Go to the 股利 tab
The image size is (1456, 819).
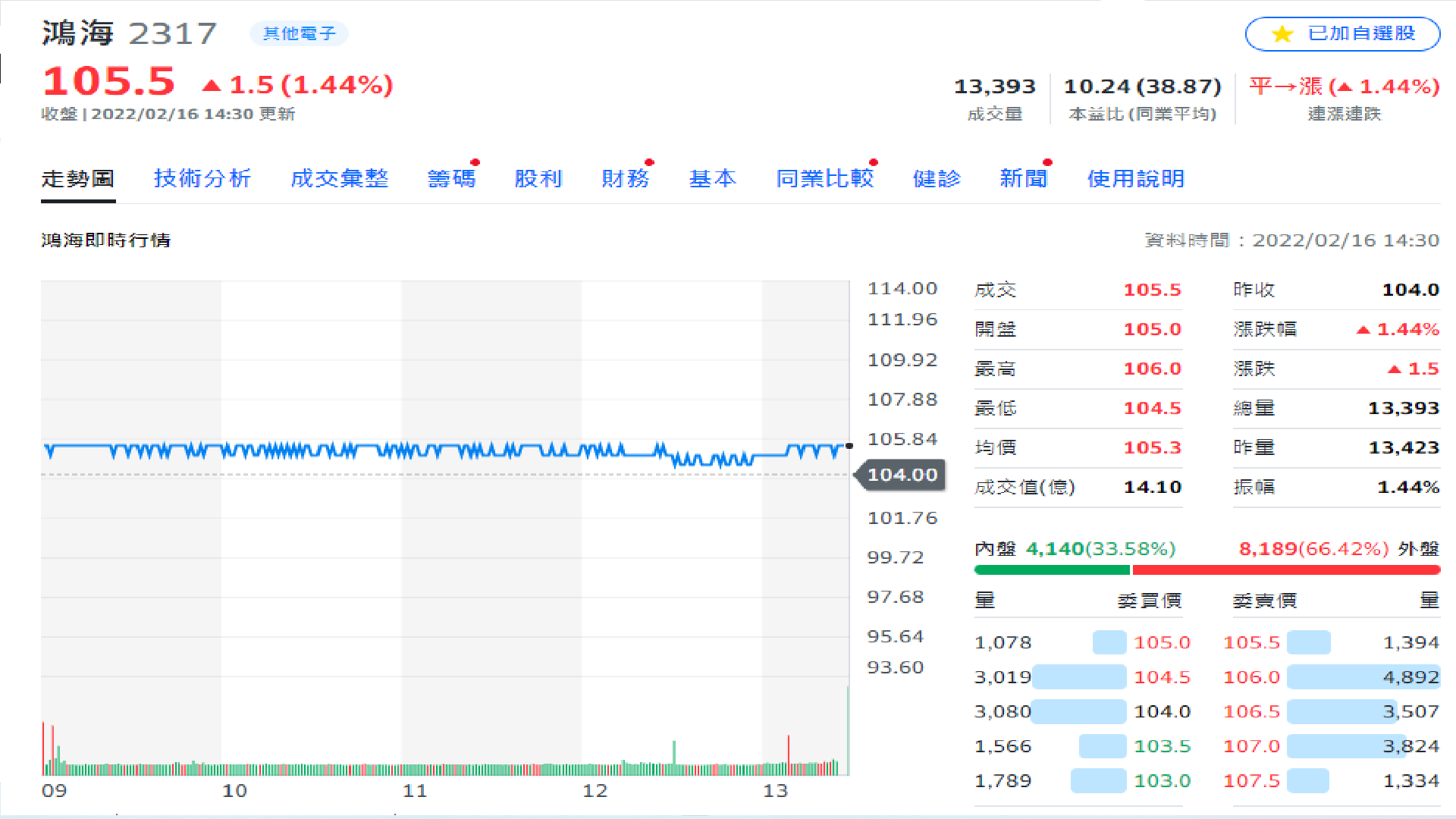point(538,179)
